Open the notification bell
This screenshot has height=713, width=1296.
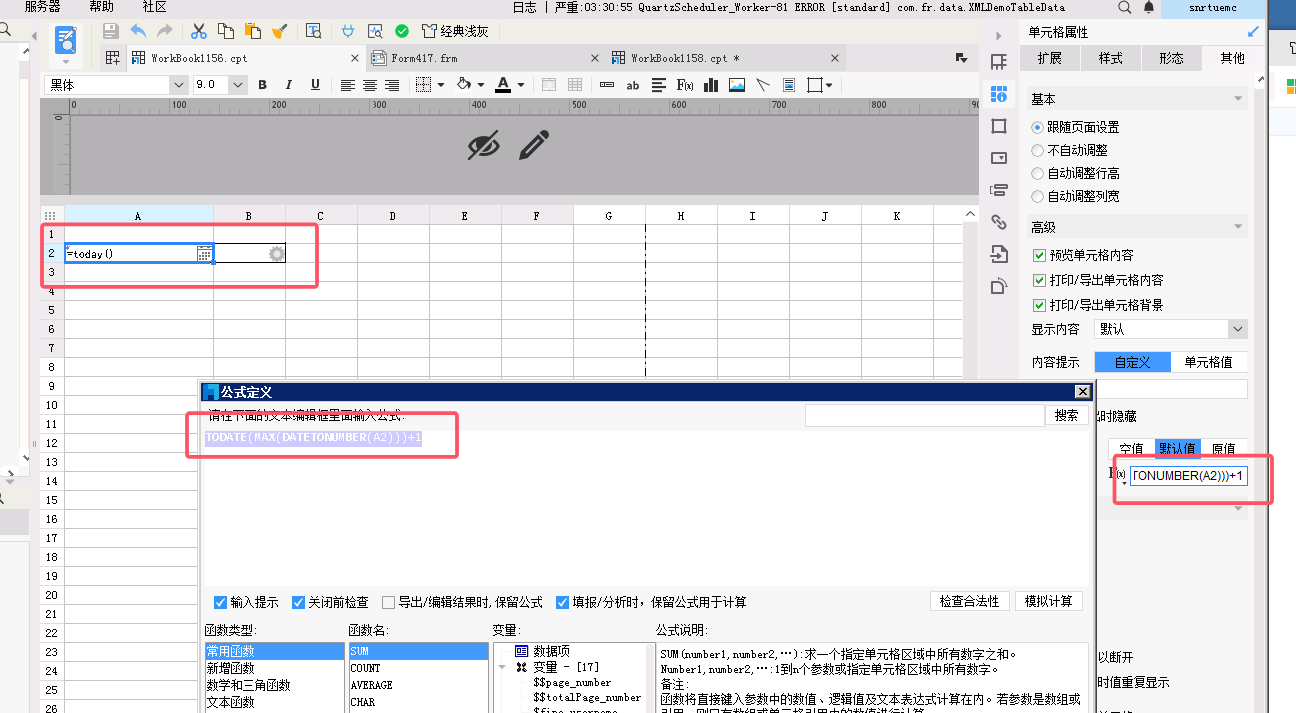(1149, 7)
